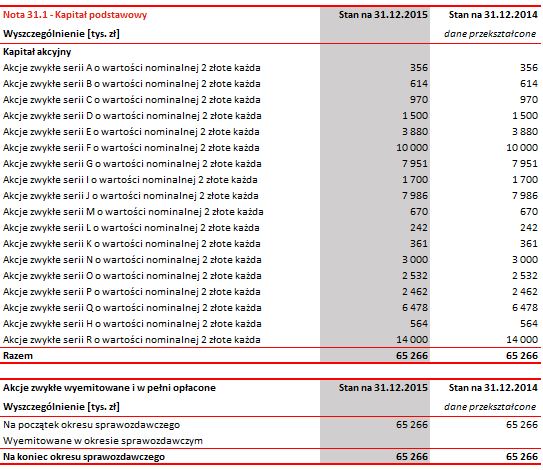Image resolution: width=543 pixels, height=470 pixels.
Task: Click the Razem total 65 266 for 31.12.2014
Action: [522, 356]
